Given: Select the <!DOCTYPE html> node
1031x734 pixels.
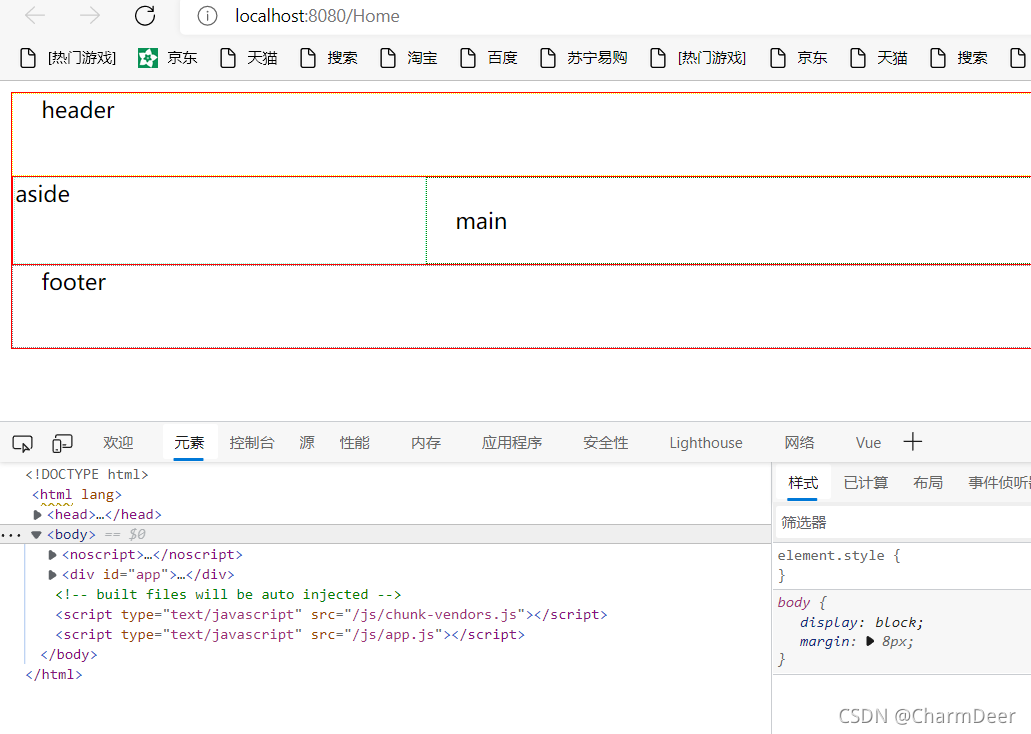Looking at the screenshot, I should pos(87,474).
